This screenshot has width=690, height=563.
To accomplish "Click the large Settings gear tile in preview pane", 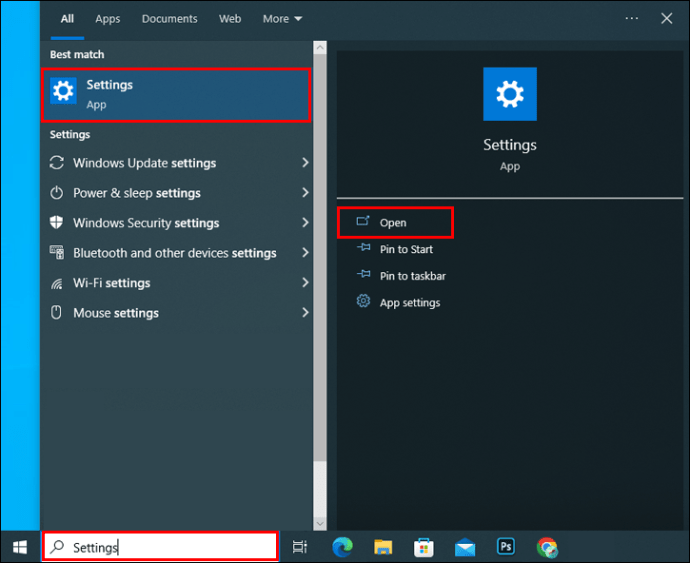I will pos(510,94).
